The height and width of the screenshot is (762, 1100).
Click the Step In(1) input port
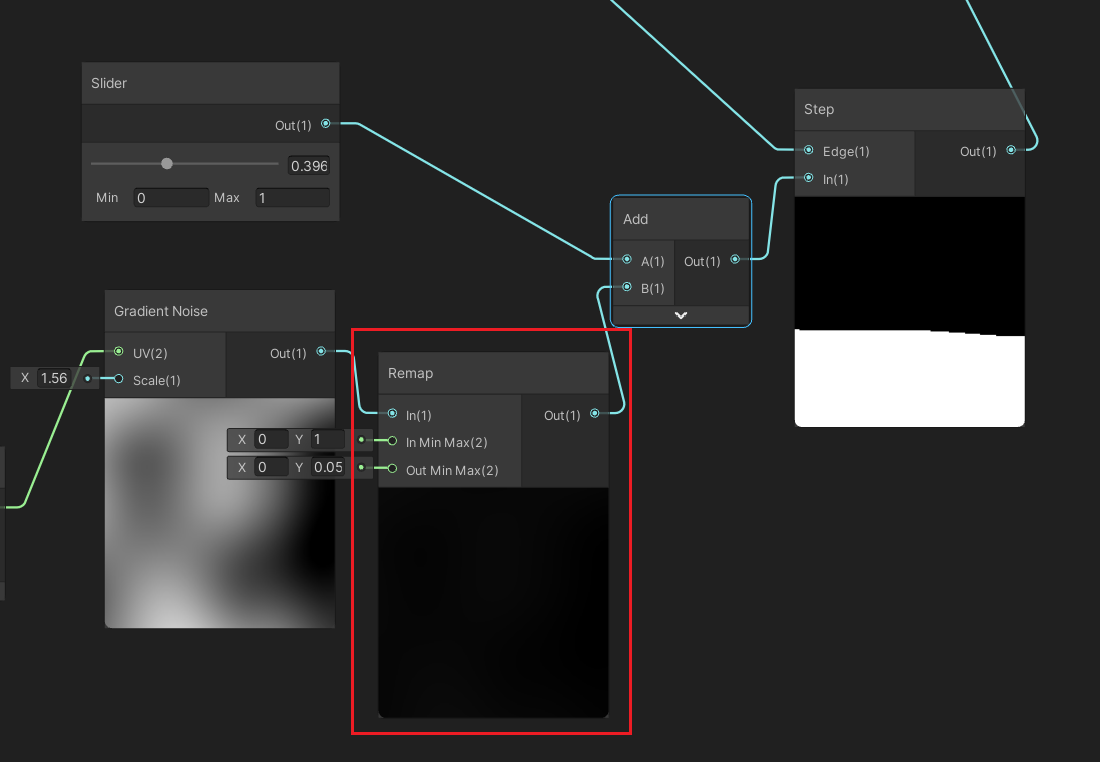(809, 178)
